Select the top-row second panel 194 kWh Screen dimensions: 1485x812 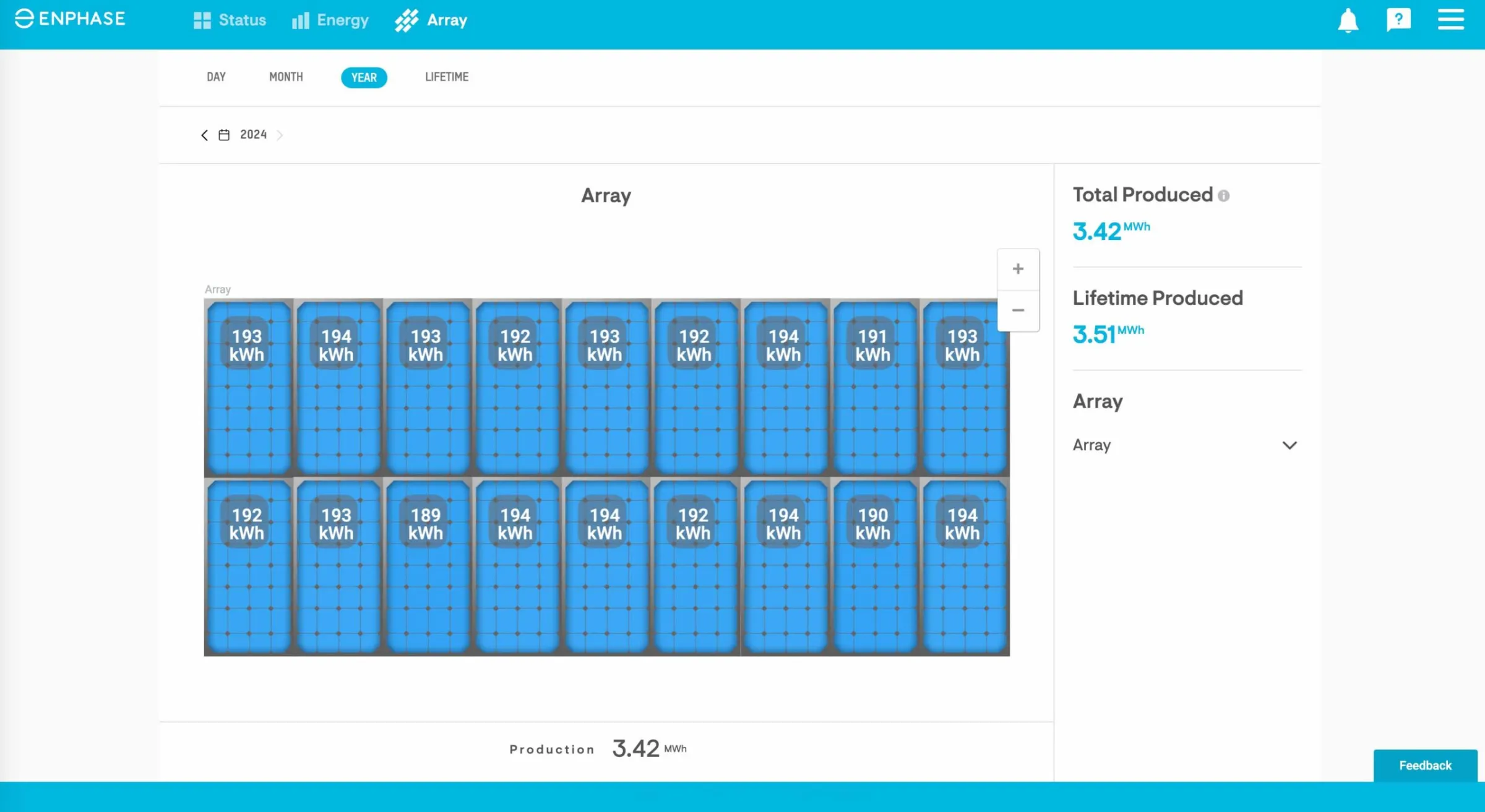pyautogui.click(x=338, y=388)
